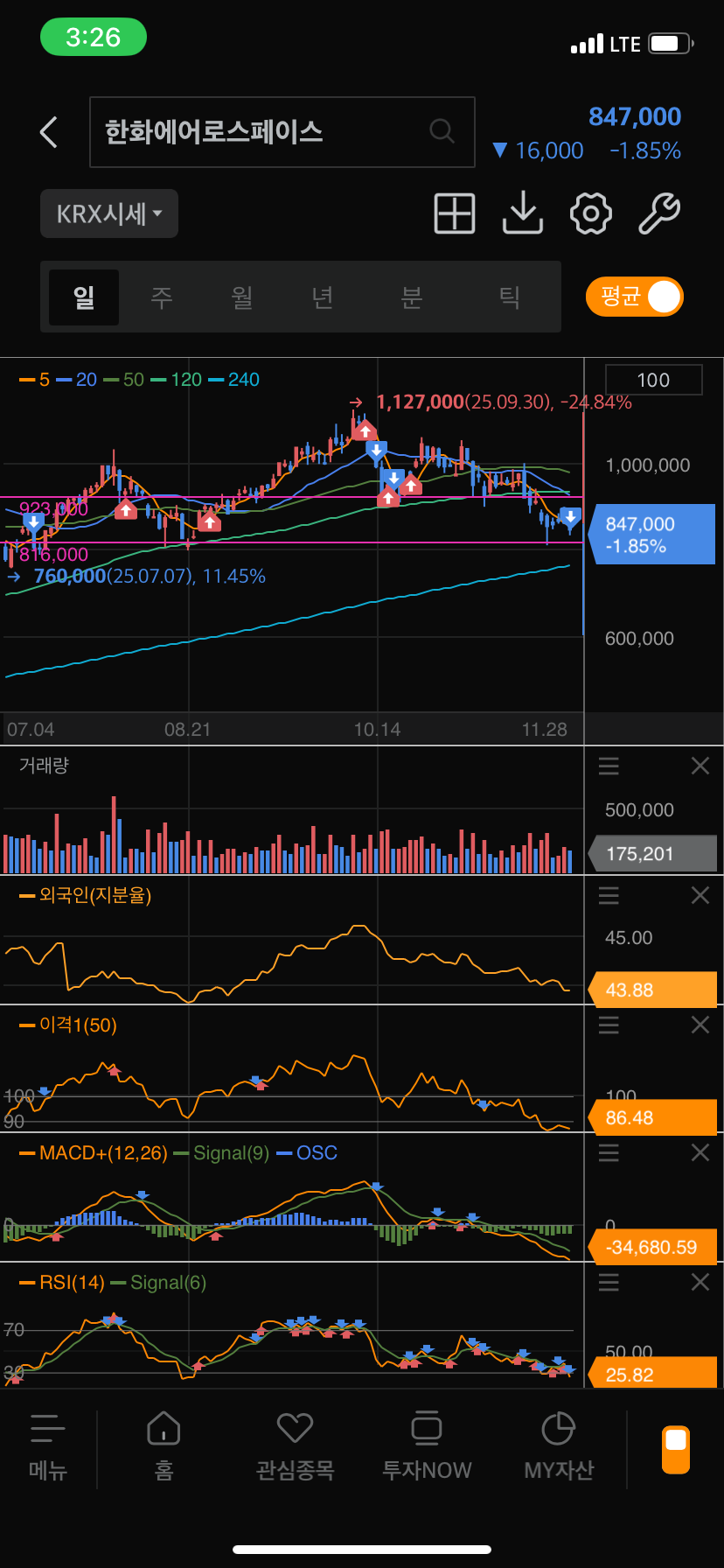Tap the 5-day moving average legend
The height and width of the screenshot is (1568, 724).
point(35,380)
